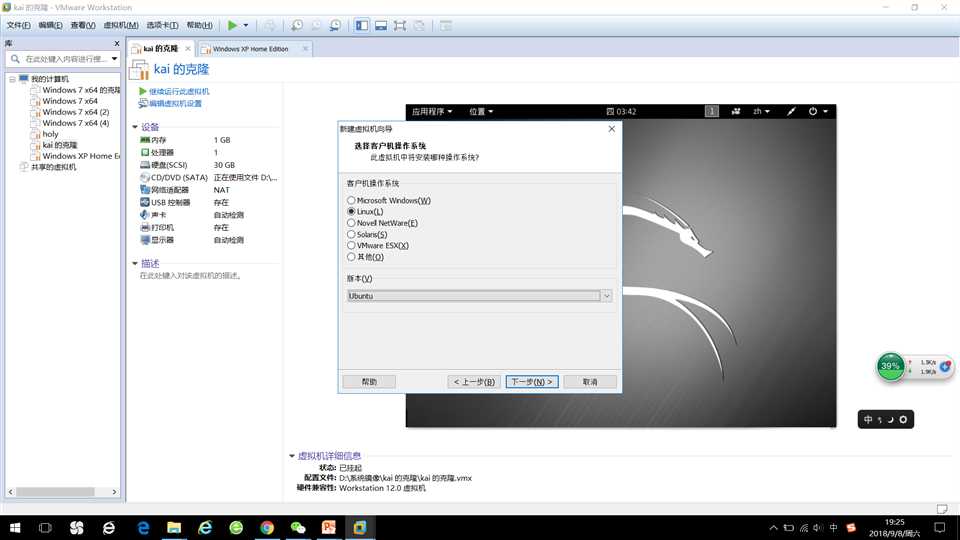
Task: Open the 应用程序 menu in Kali top bar
Action: click(432, 111)
